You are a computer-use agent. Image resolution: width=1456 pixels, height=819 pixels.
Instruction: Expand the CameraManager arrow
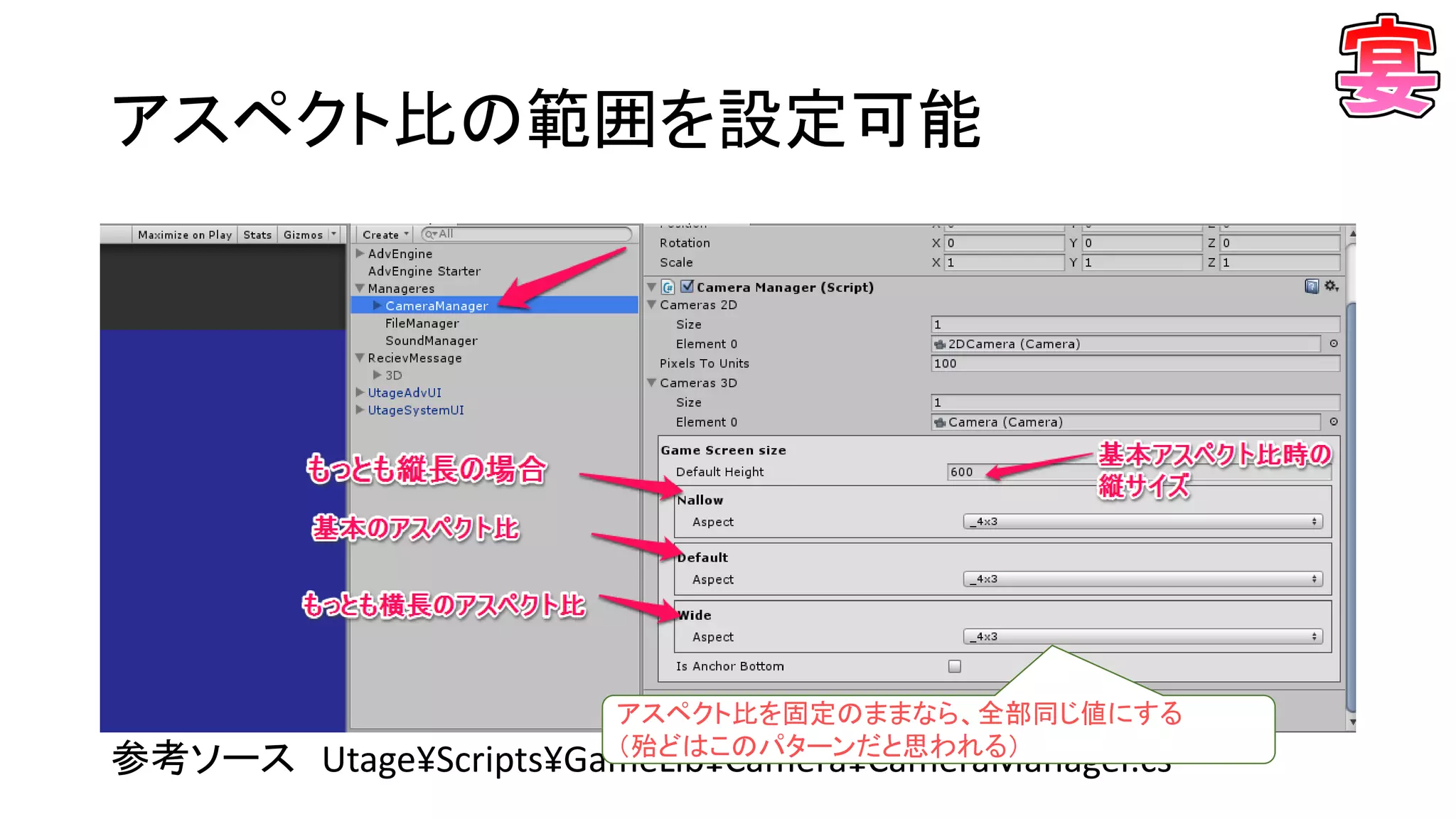click(378, 306)
